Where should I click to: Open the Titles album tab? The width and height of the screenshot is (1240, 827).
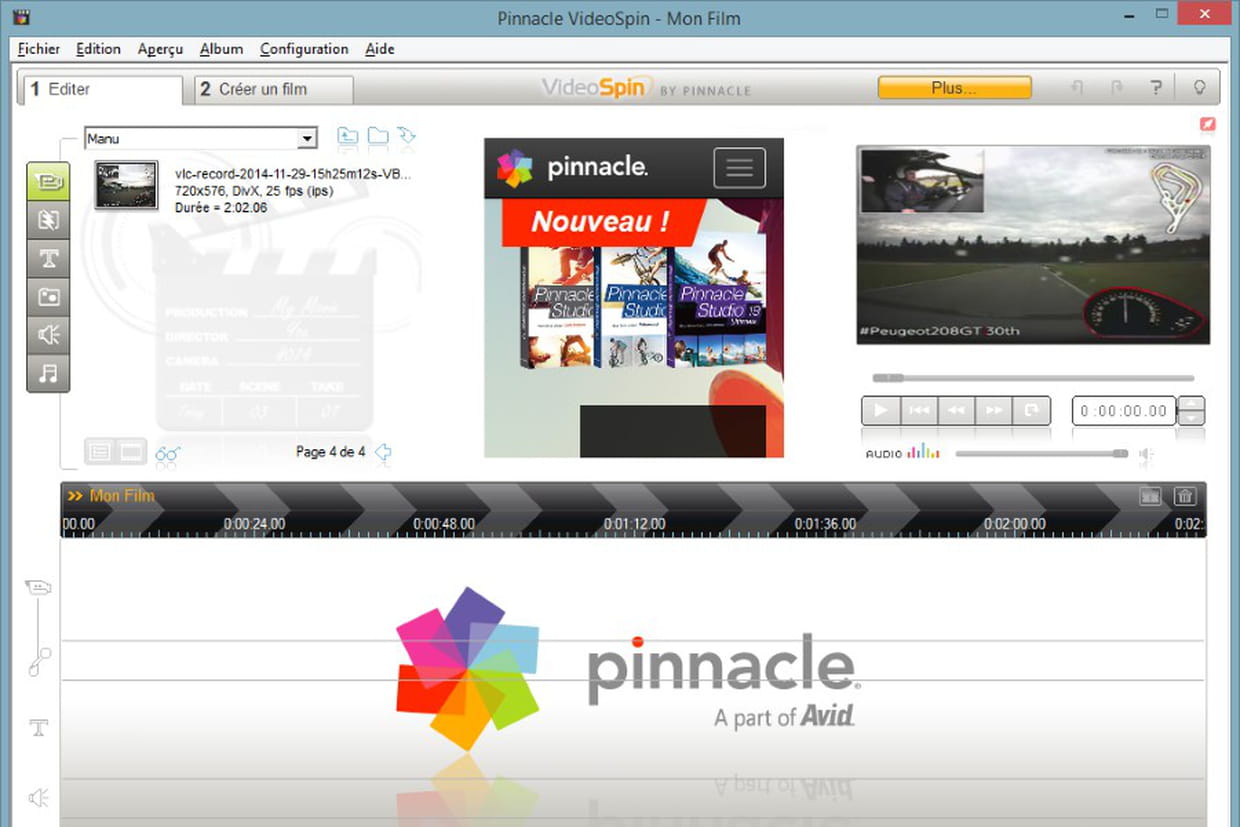pos(48,258)
